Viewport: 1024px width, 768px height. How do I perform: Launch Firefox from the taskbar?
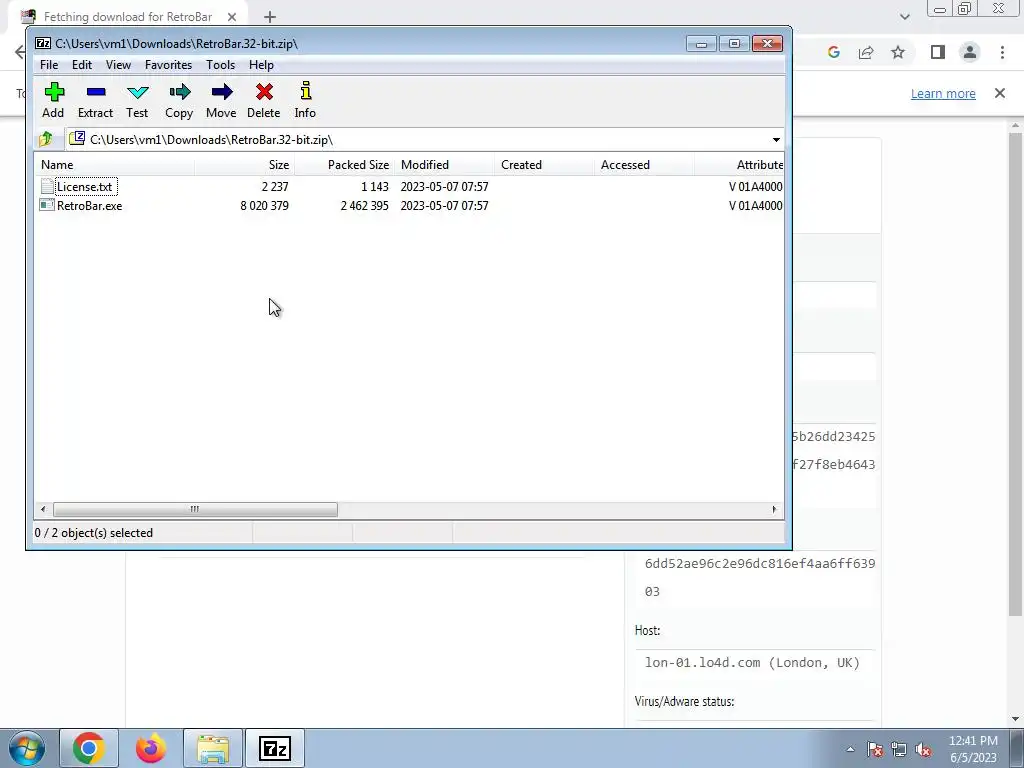(x=150, y=748)
